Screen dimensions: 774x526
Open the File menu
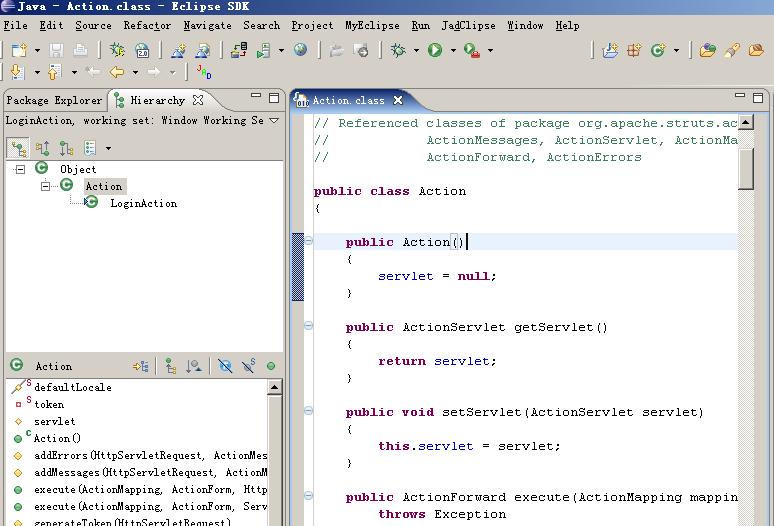tap(15, 26)
